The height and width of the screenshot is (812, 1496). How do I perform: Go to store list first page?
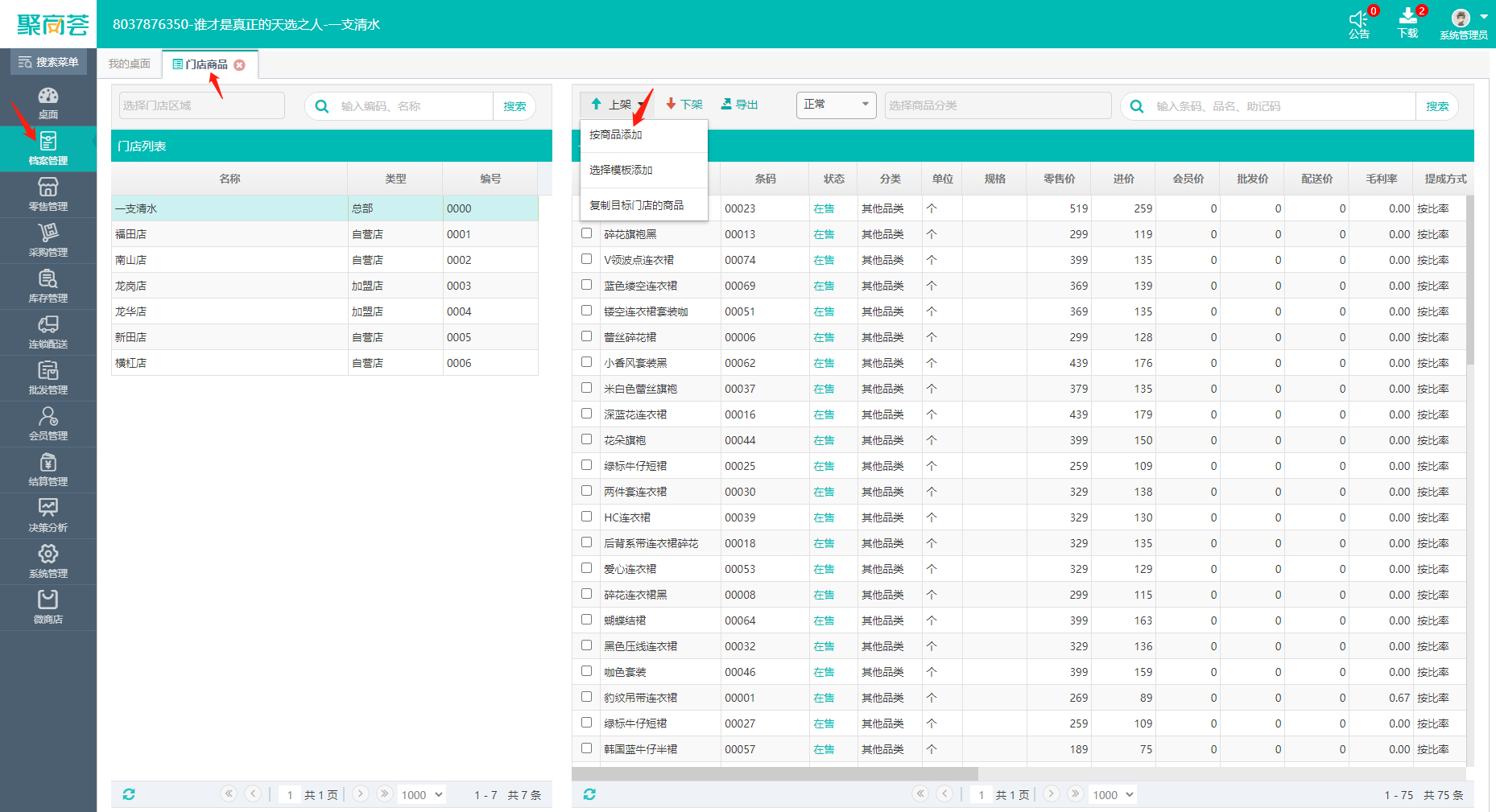(229, 793)
